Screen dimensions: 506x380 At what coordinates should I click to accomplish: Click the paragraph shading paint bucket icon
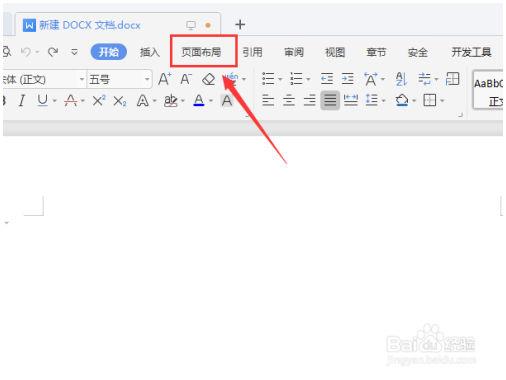[x=402, y=100]
